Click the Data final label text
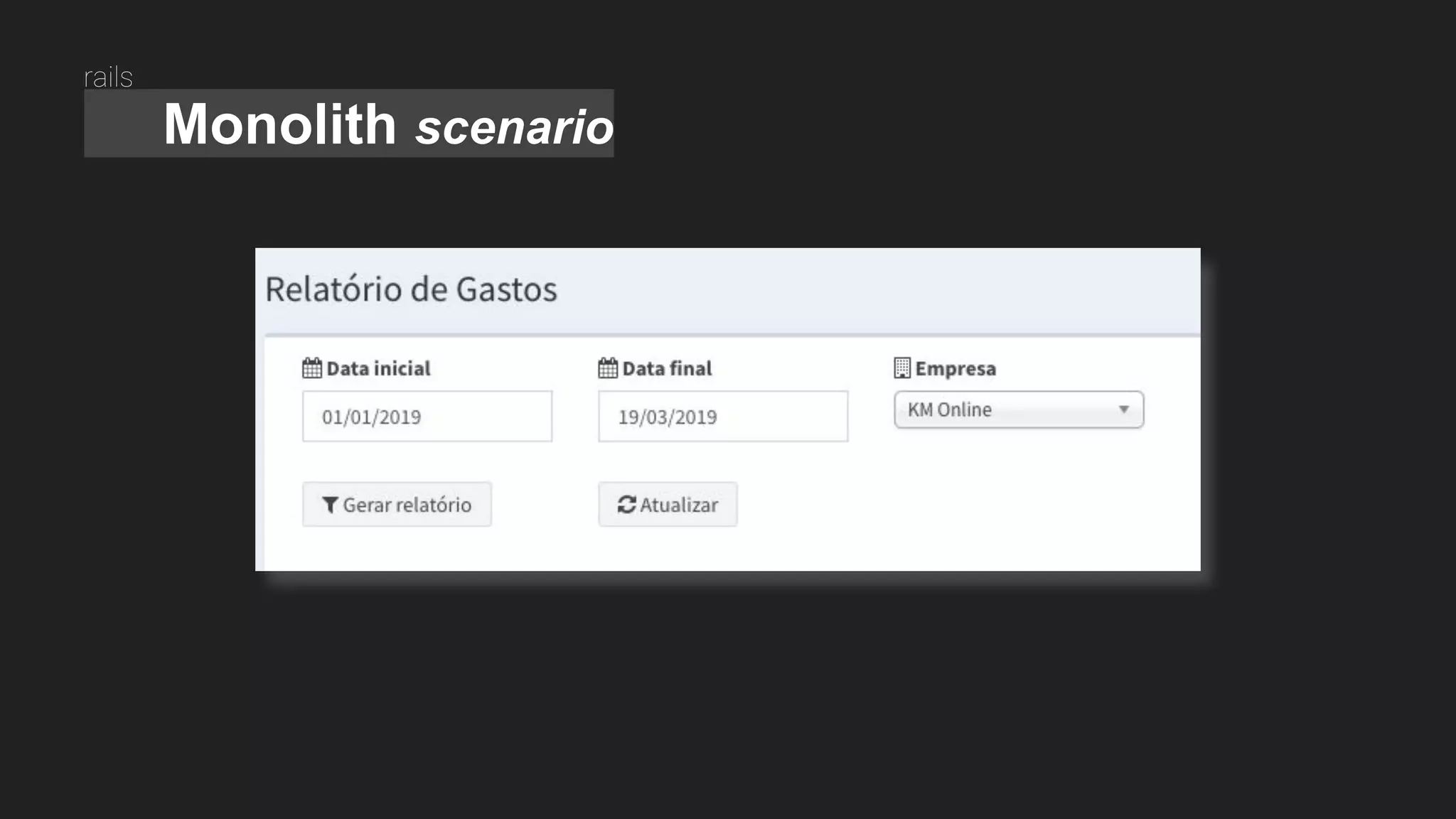Image resolution: width=1456 pixels, height=819 pixels. (667, 368)
